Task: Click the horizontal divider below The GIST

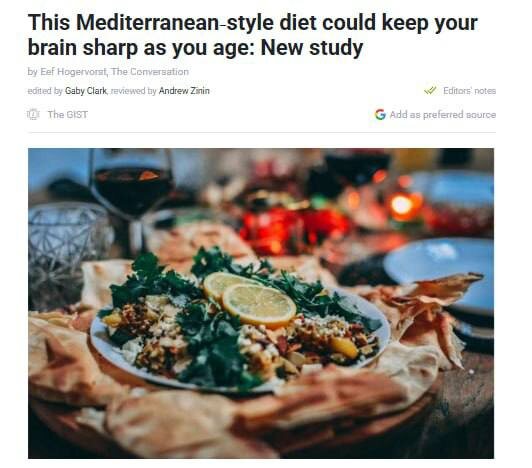Action: [x=262, y=133]
